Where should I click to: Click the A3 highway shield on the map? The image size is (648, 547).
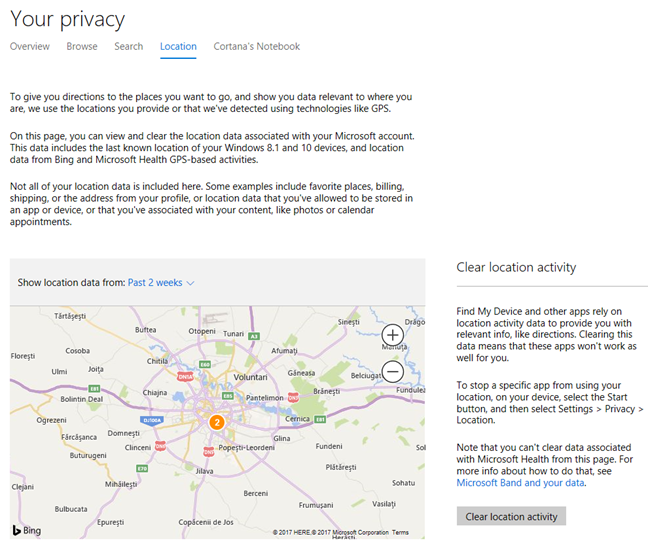point(254,336)
